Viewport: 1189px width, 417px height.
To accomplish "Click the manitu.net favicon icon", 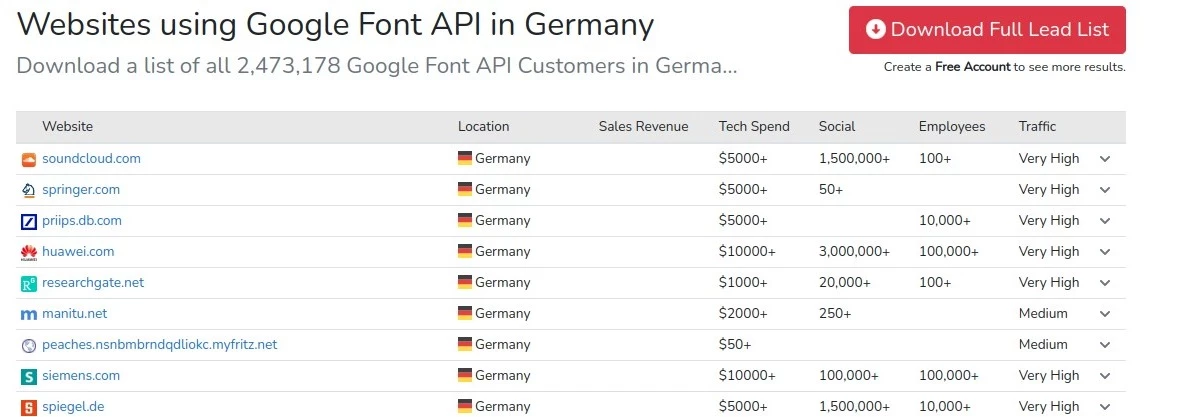I will point(28,314).
